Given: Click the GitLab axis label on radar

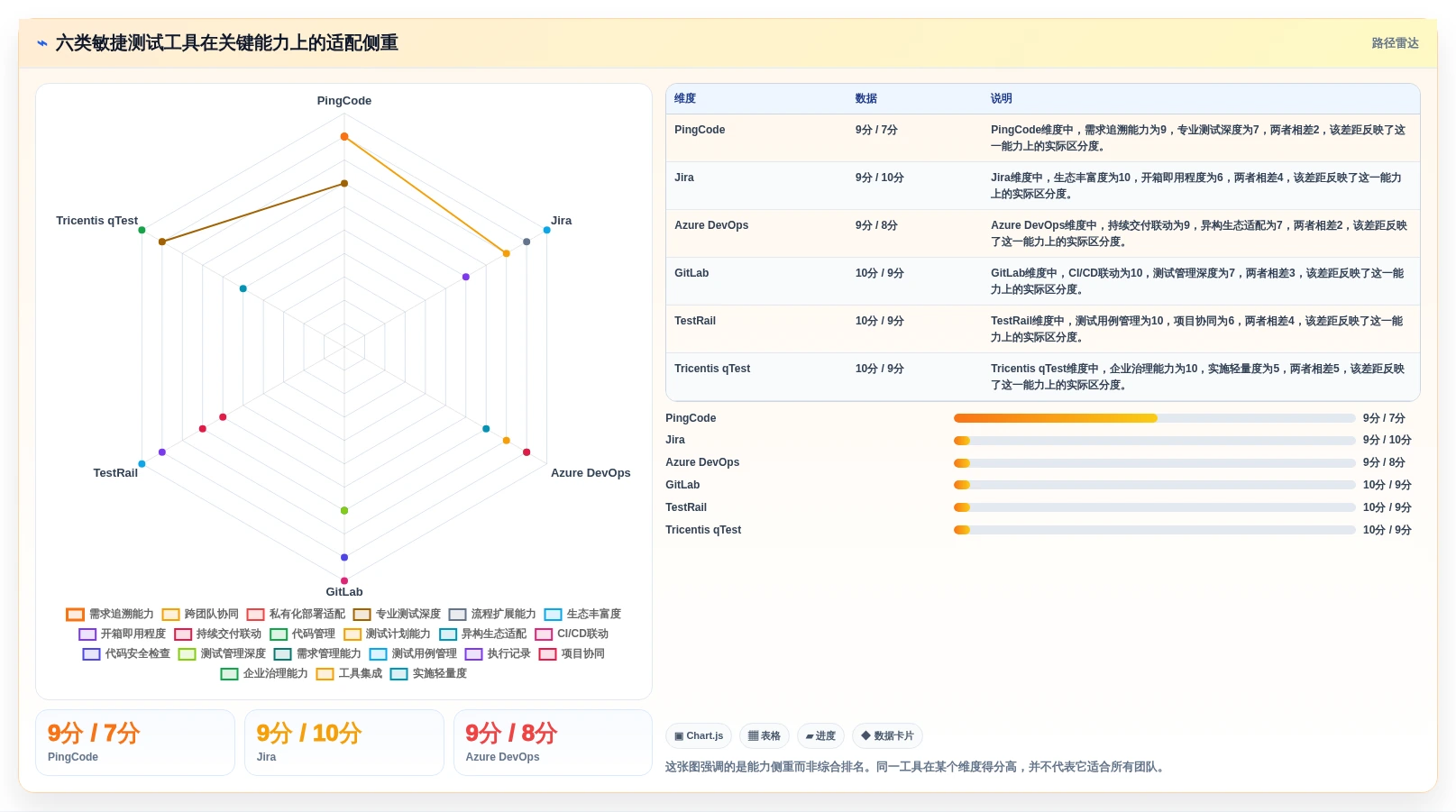Looking at the screenshot, I should pos(344,592).
